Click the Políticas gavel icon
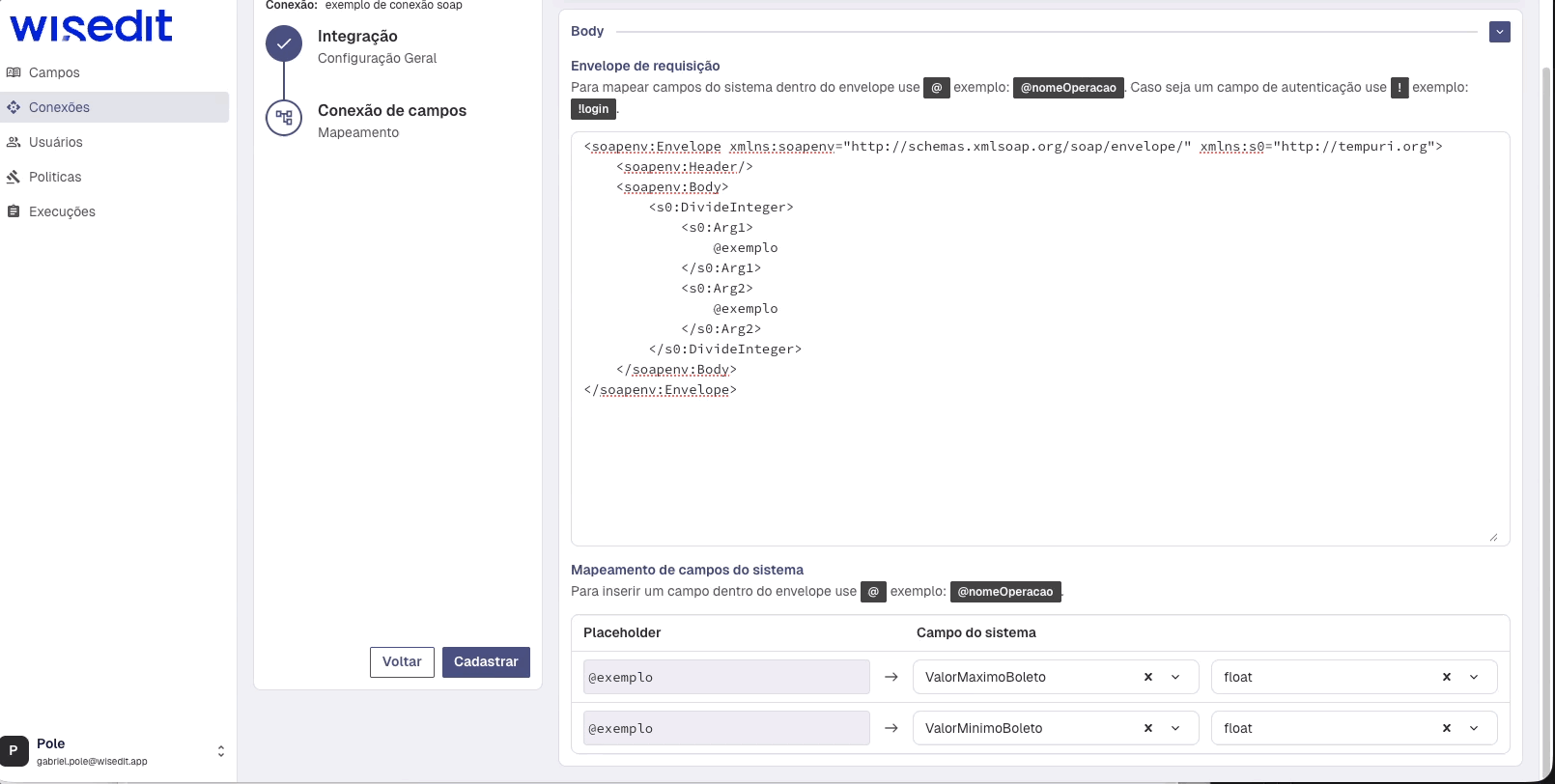The height and width of the screenshot is (784, 1555). [14, 177]
